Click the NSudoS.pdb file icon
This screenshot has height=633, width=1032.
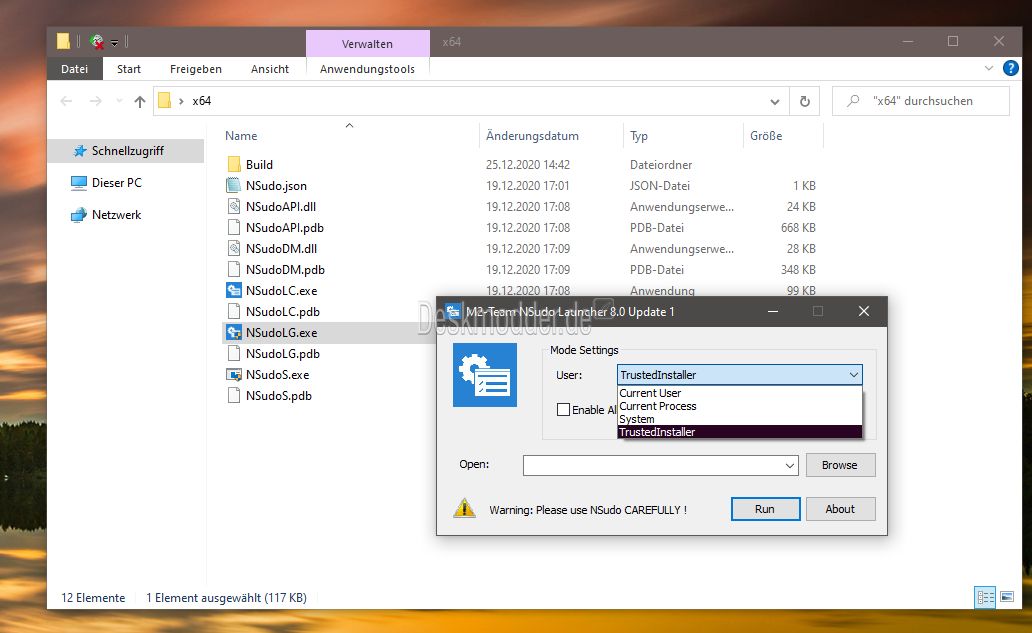click(234, 395)
